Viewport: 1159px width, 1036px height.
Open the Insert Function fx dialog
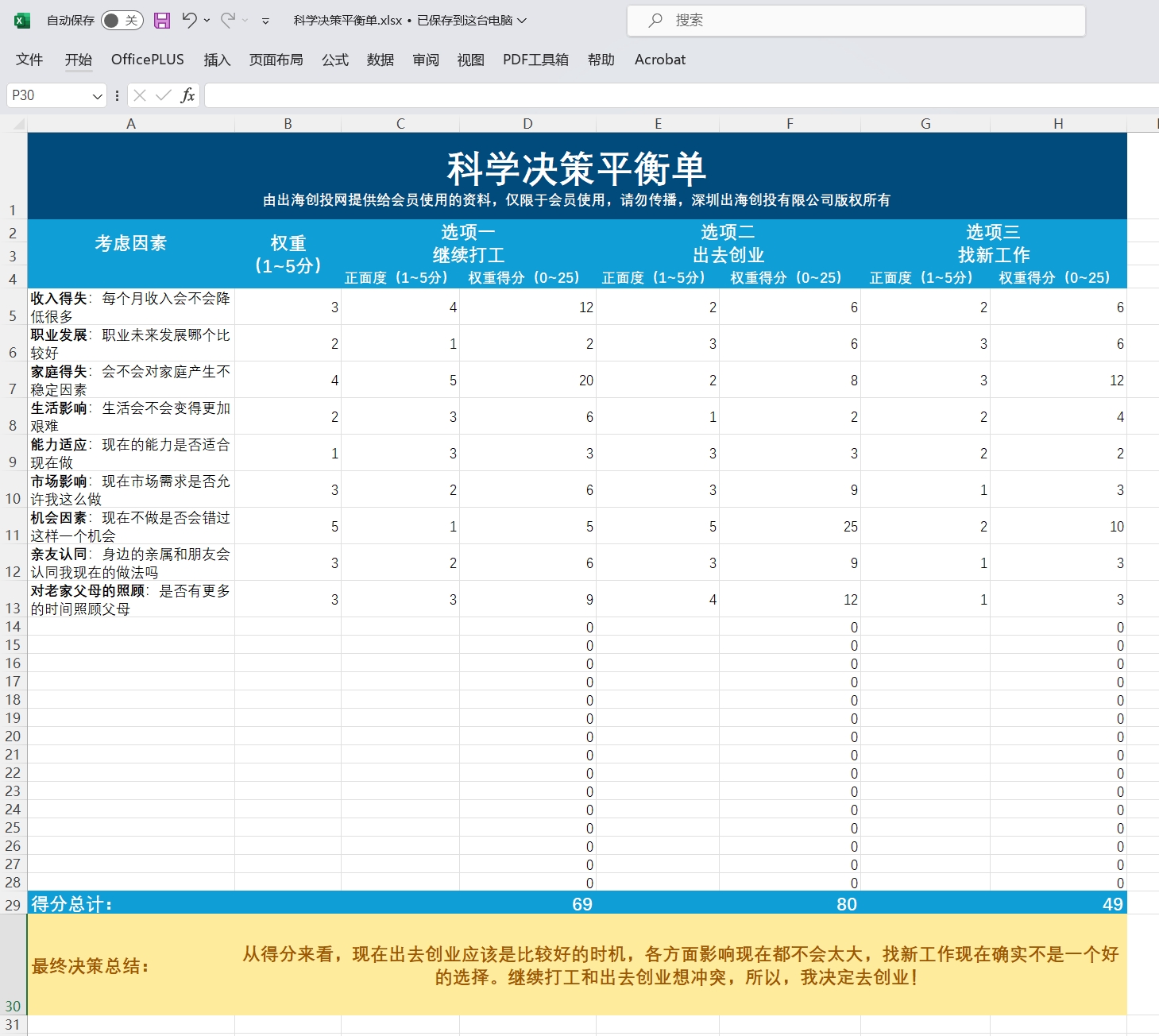point(187,95)
